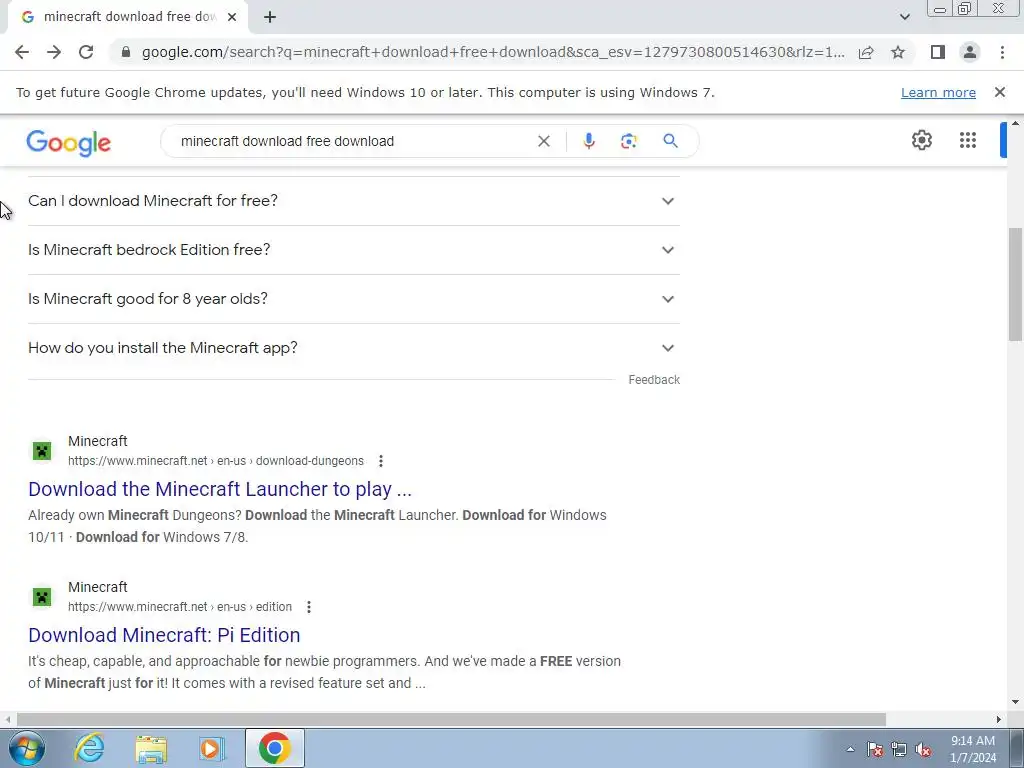This screenshot has height=768, width=1024.
Task: Open the network status tray icon
Action: pos(899,750)
